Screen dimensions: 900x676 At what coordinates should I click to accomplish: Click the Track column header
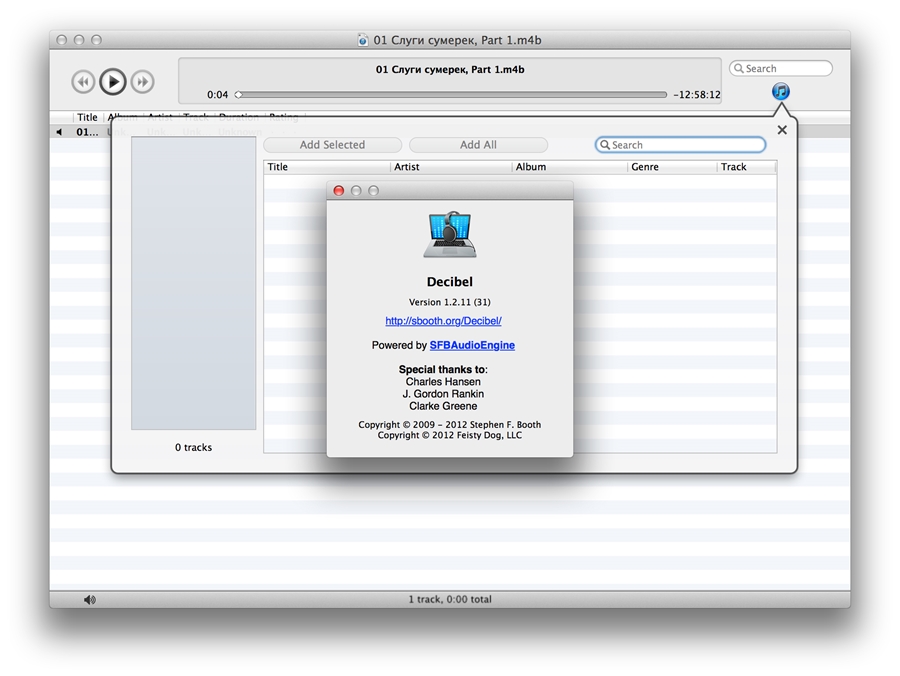coord(746,167)
